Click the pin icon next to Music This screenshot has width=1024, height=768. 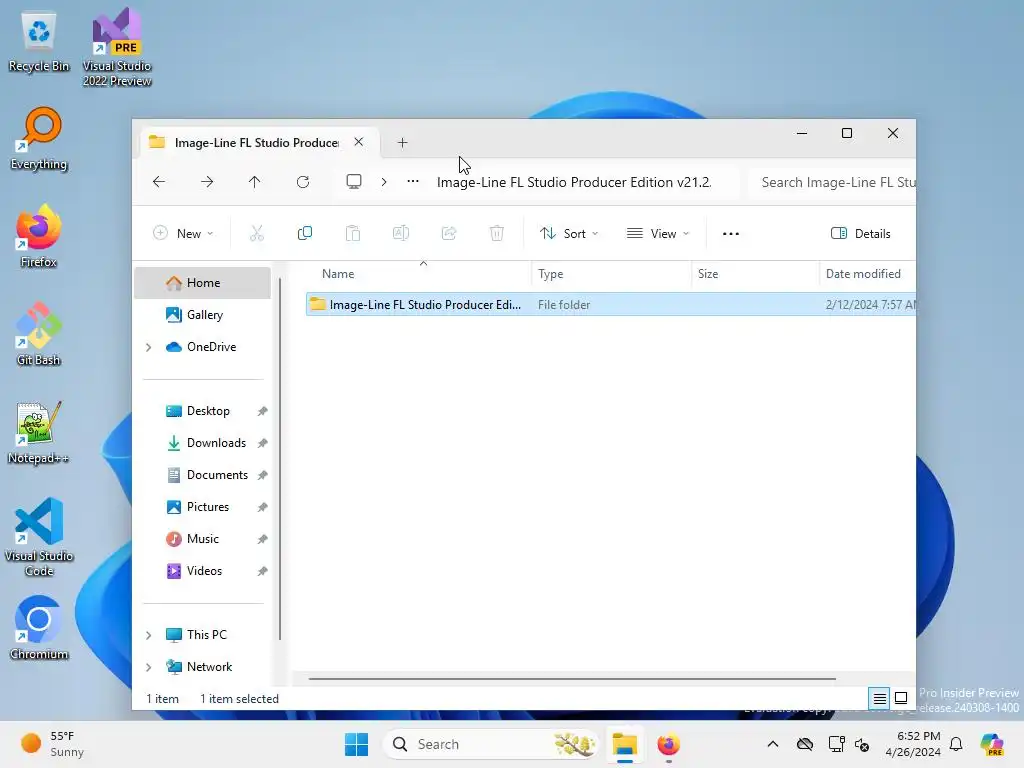[263, 539]
